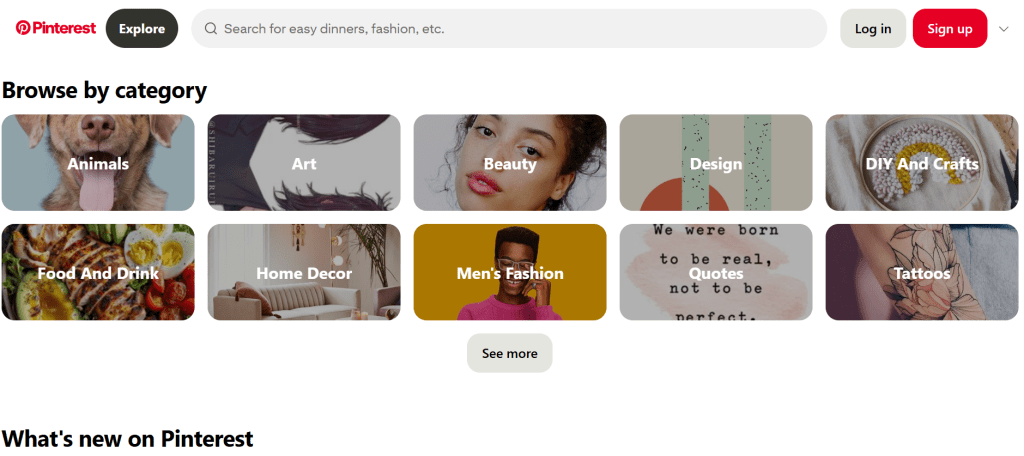
Task: Open the Quotes category tile
Action: click(716, 273)
